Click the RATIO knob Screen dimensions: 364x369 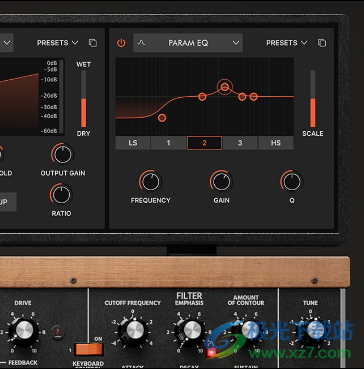(x=61, y=194)
